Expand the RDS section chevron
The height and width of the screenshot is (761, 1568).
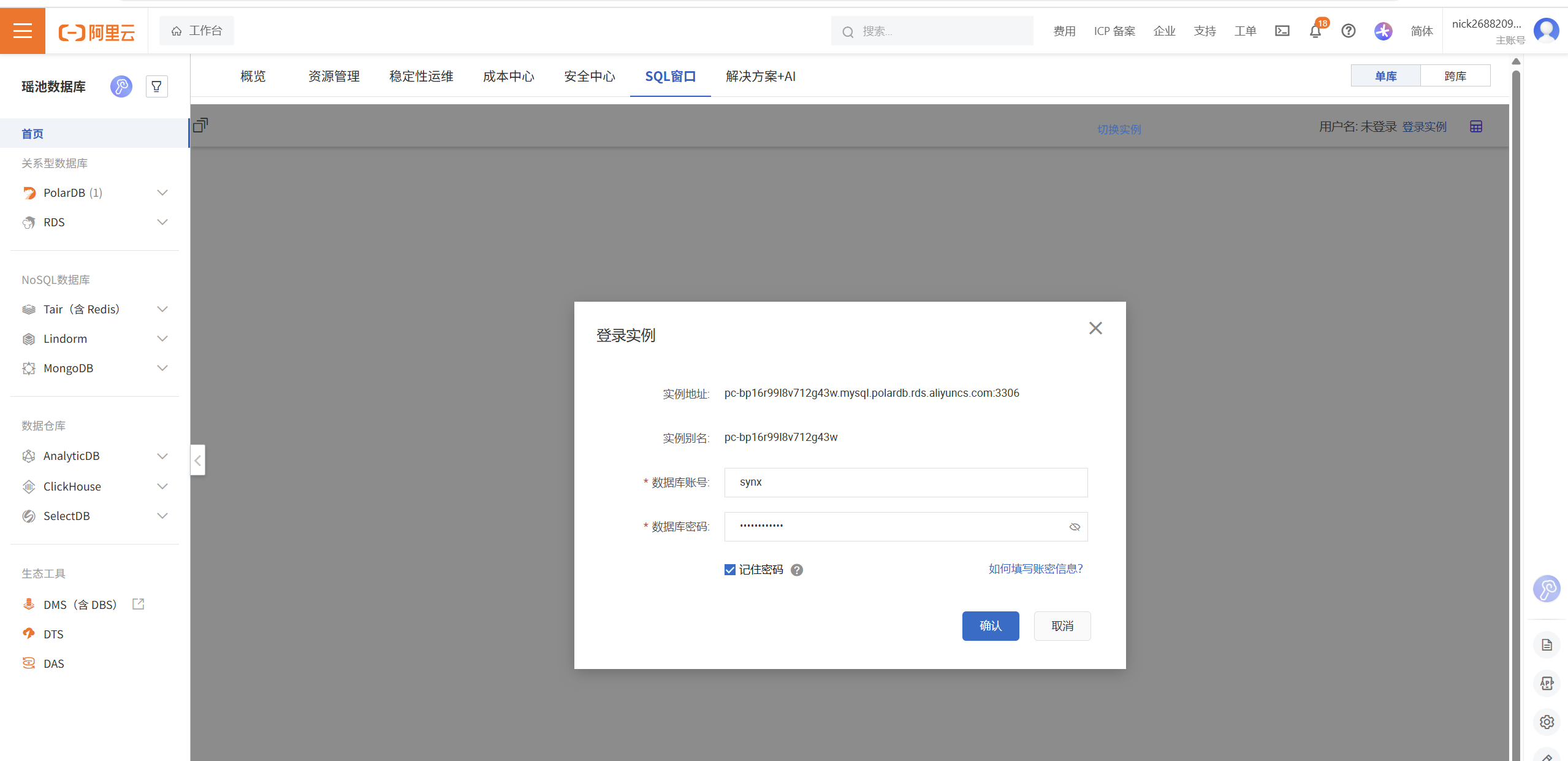[162, 222]
